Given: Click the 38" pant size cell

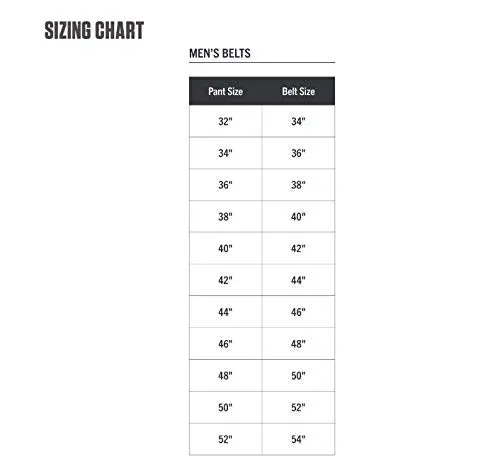Looking at the screenshot, I should pos(225,217).
